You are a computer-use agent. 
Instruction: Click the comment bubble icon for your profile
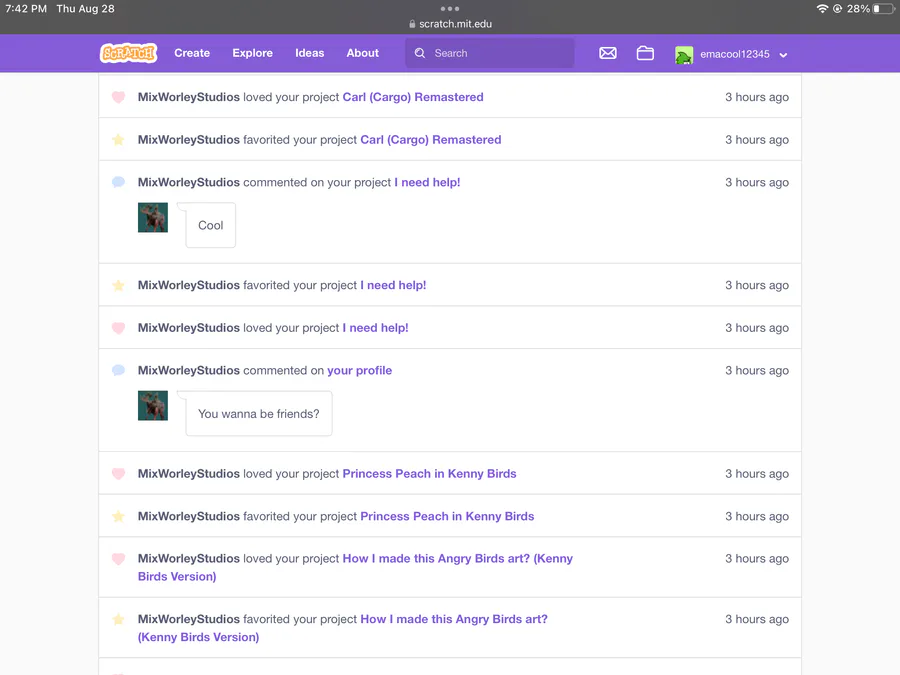point(118,370)
